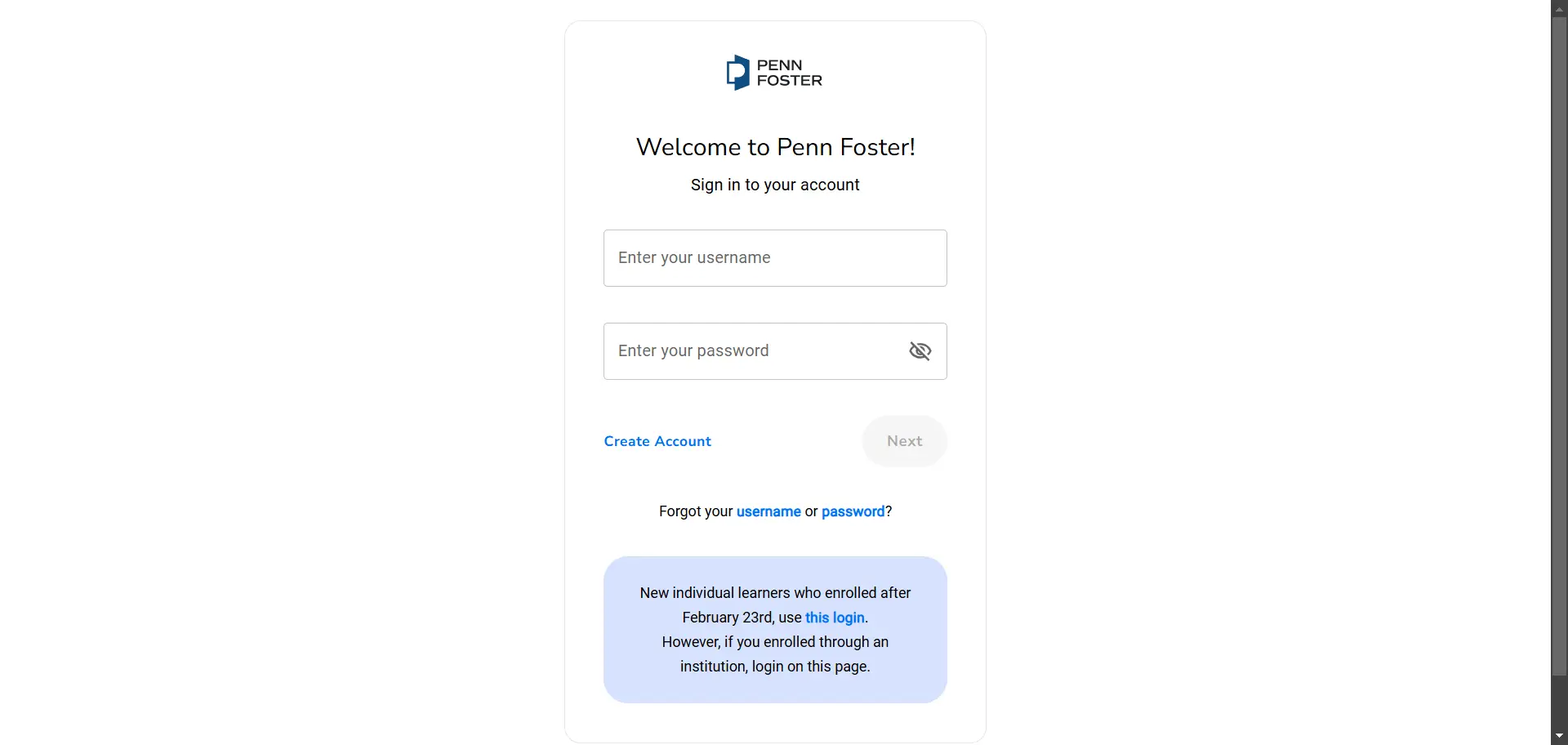Click the 'Welcome to Penn Foster!' heading
This screenshot has height=745, width=1568.
774,146
